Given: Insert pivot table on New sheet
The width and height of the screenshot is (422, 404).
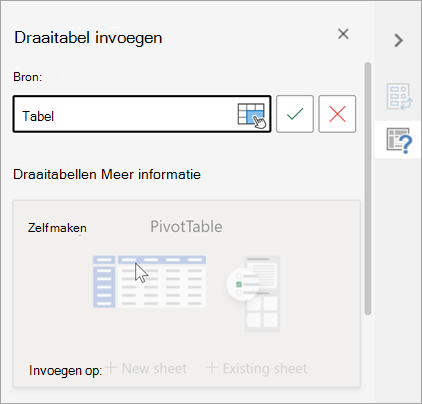Looking at the screenshot, I should pos(154,369).
